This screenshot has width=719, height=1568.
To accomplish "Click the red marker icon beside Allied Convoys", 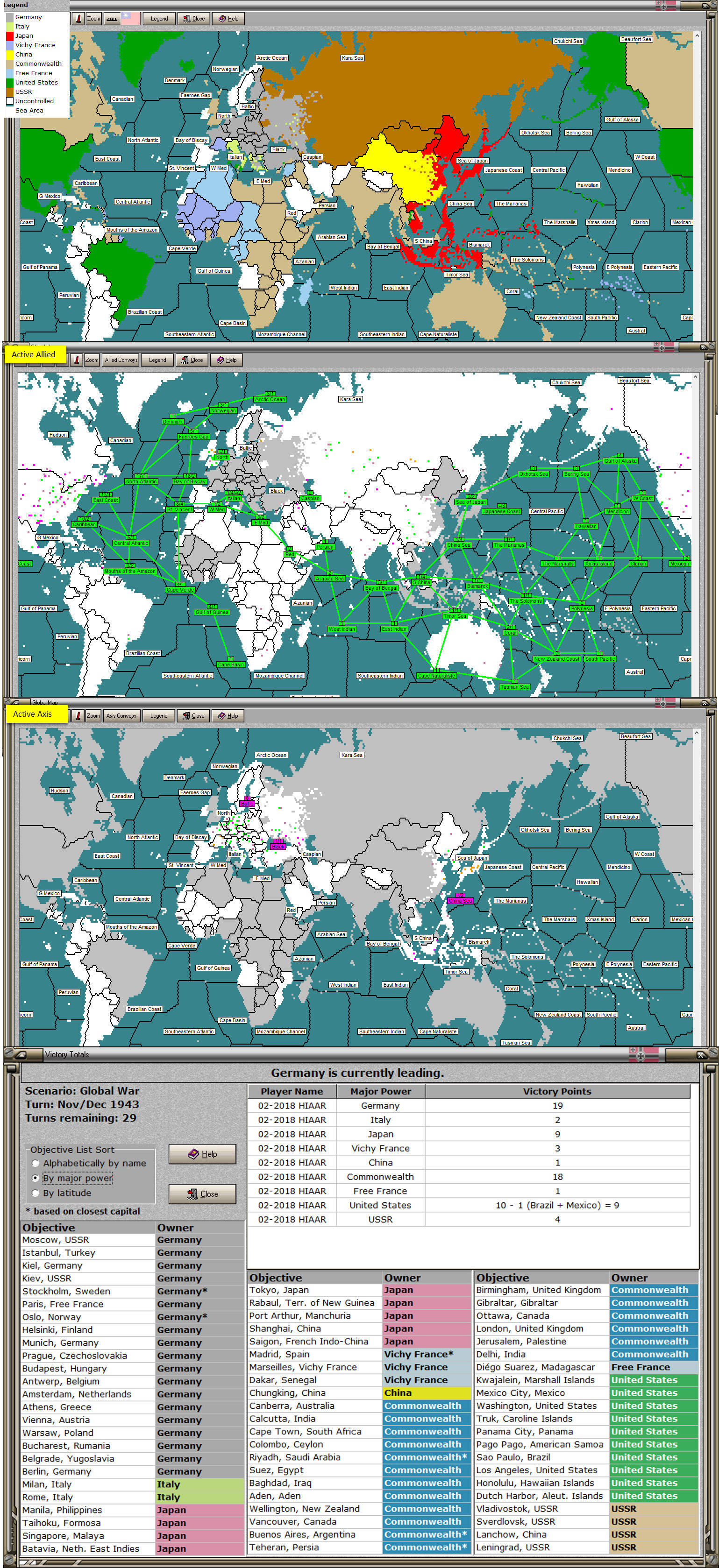I will point(77,360).
